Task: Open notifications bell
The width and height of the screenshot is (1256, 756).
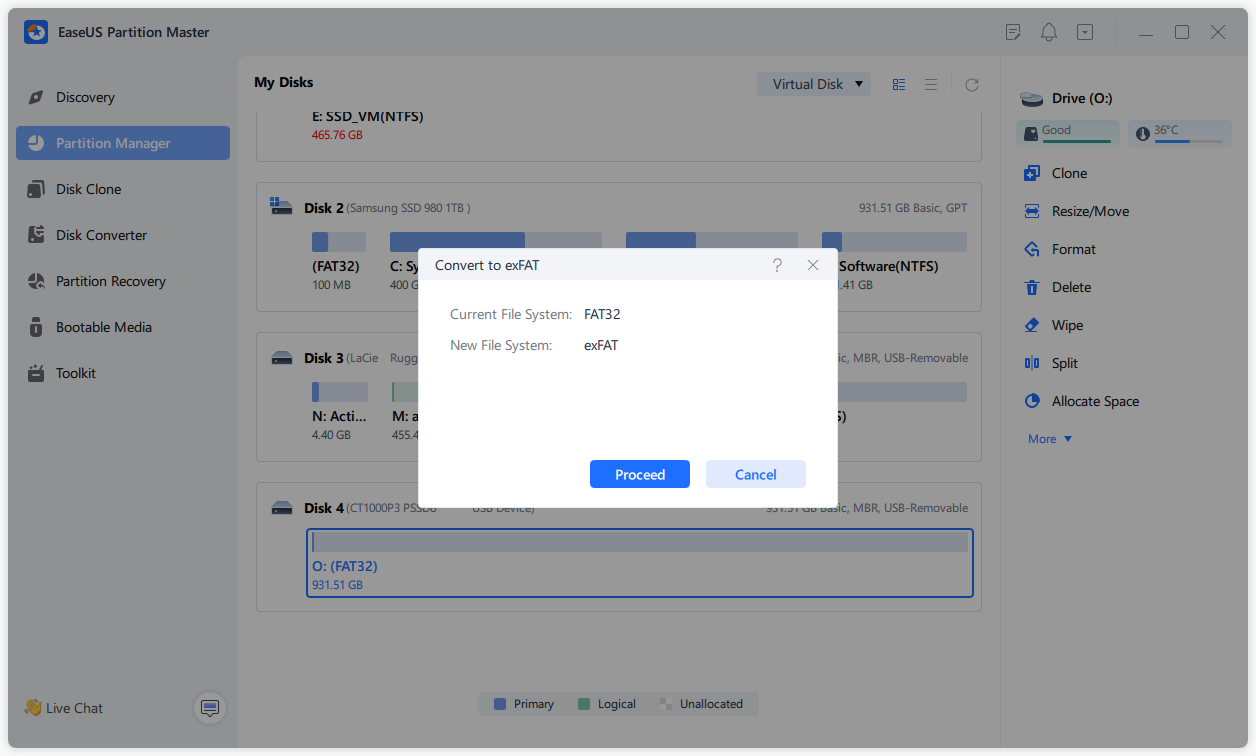Action: (x=1049, y=32)
